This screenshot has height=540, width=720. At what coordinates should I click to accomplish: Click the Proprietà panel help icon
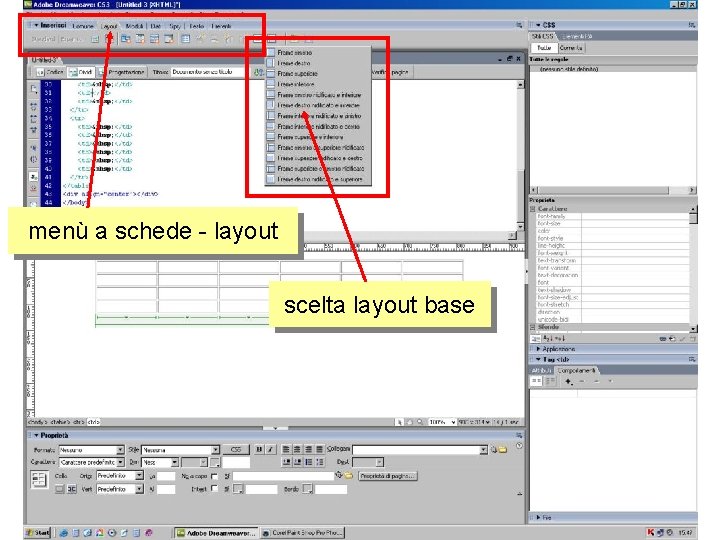[x=519, y=445]
